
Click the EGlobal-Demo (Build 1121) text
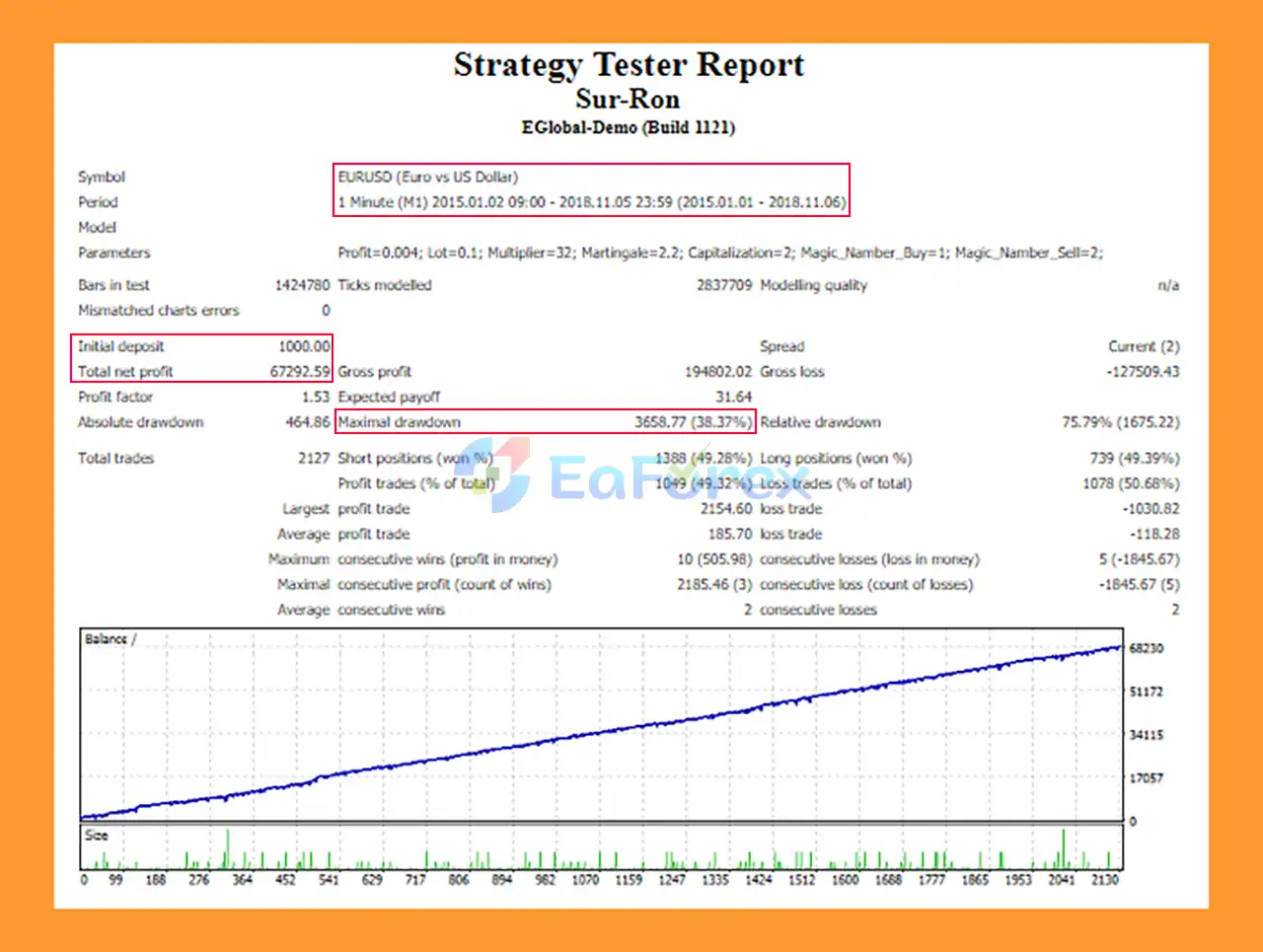click(x=628, y=127)
